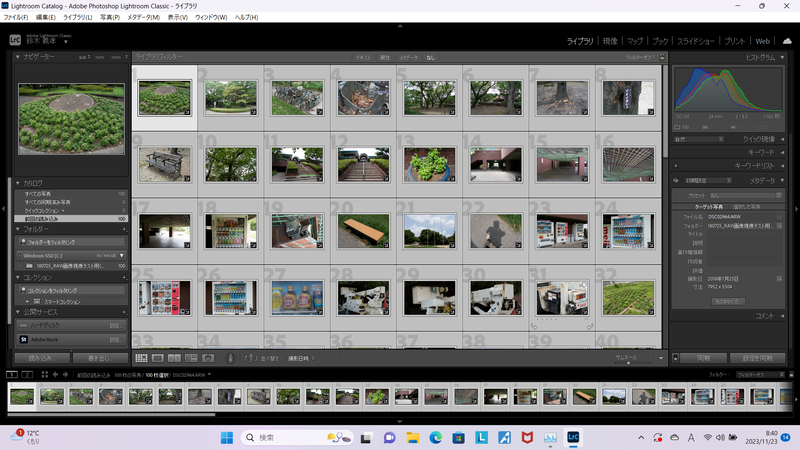Expand the キーワード panel
Screen dimensions: 800x450
click(782, 152)
